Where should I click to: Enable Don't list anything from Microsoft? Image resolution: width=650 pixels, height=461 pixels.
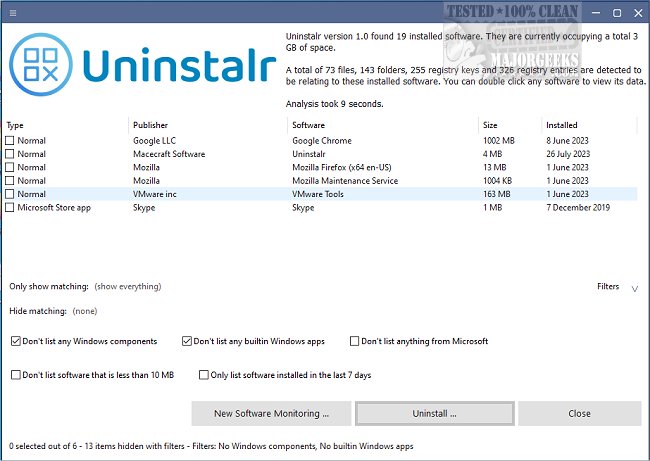[x=354, y=341]
